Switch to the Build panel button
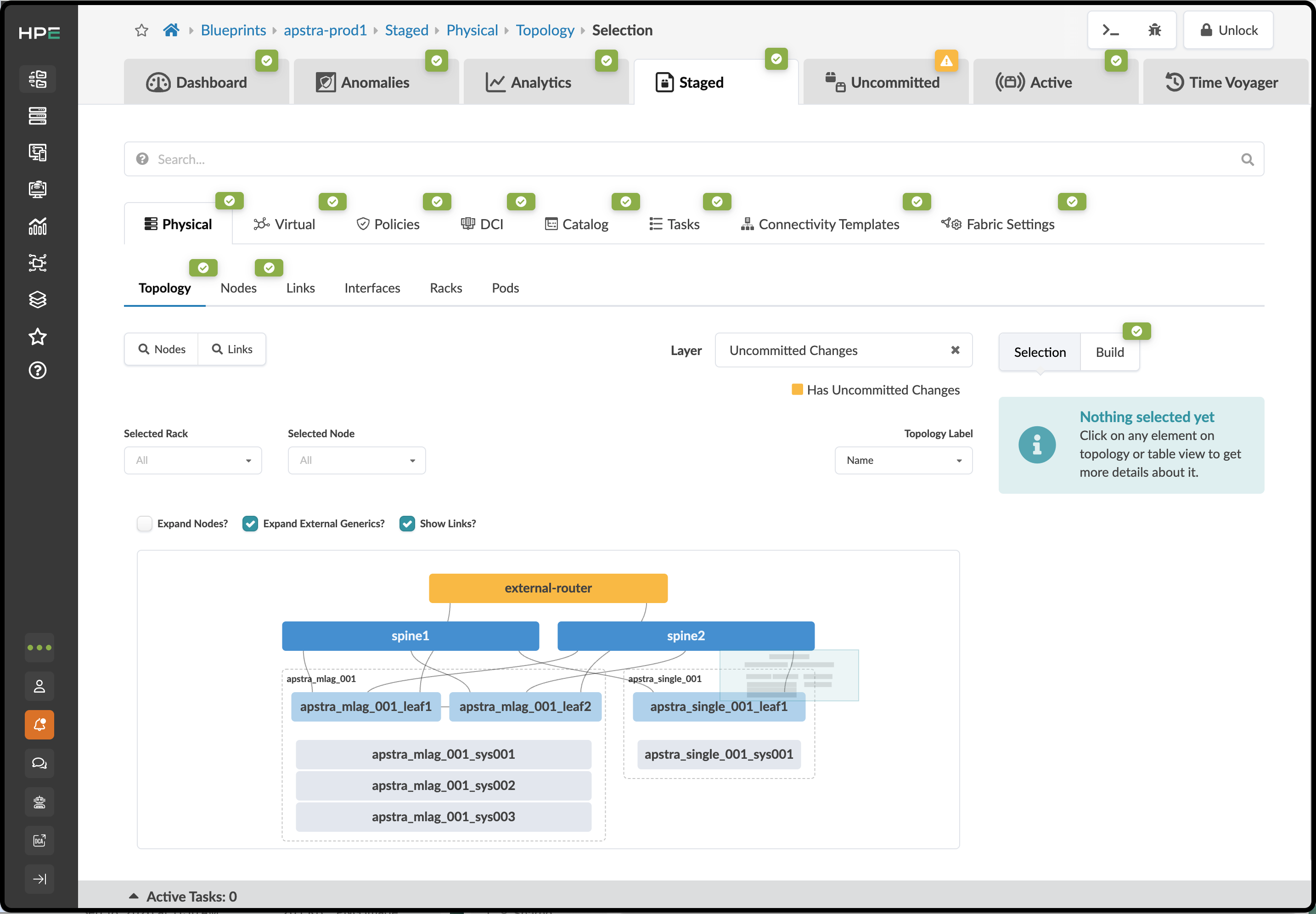This screenshot has height=914, width=1316. click(1109, 352)
